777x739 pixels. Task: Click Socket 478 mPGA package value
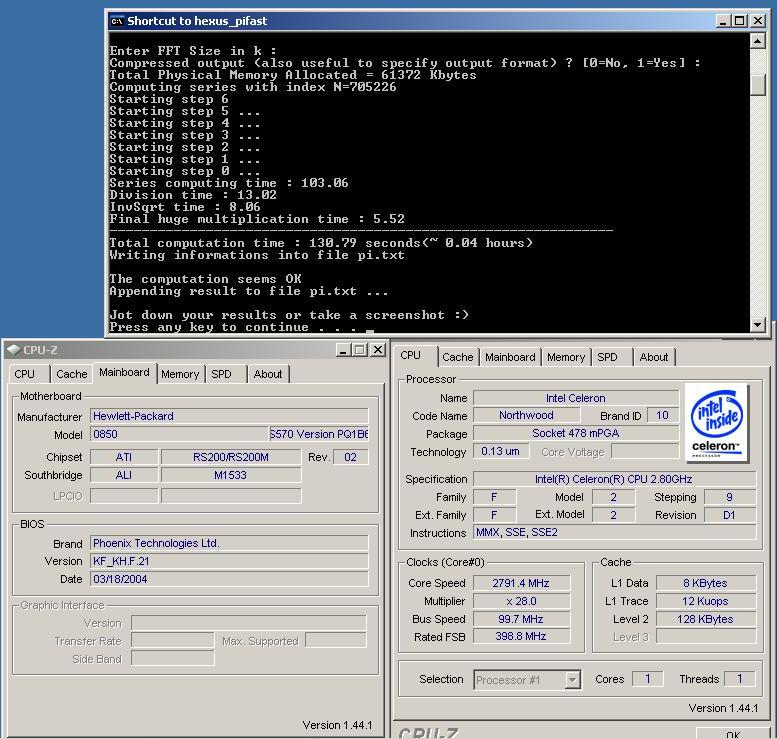point(576,433)
